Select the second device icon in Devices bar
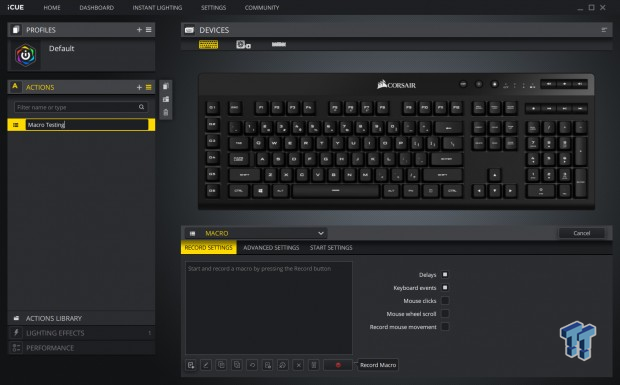 243,45
